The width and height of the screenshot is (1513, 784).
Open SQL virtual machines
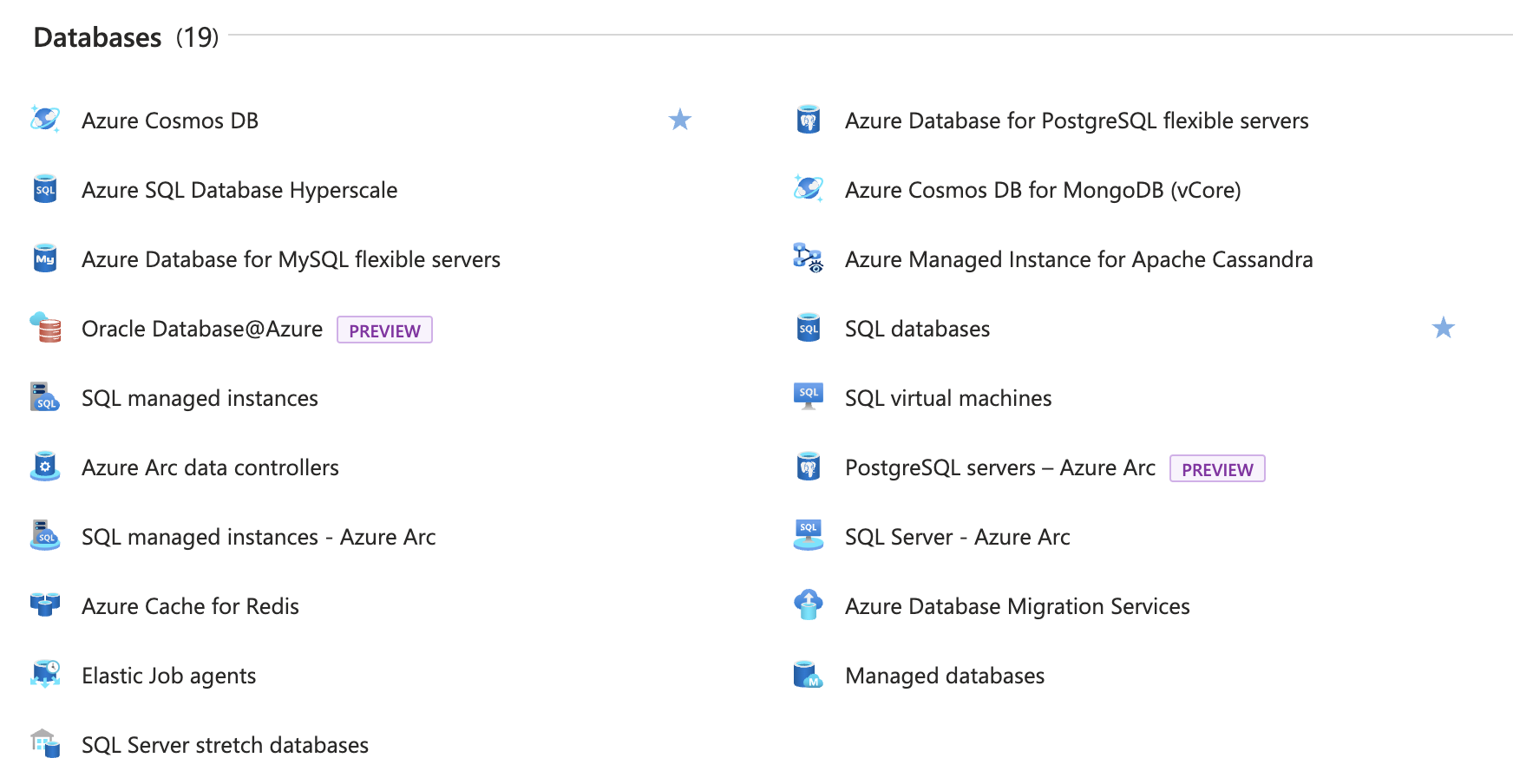point(948,398)
